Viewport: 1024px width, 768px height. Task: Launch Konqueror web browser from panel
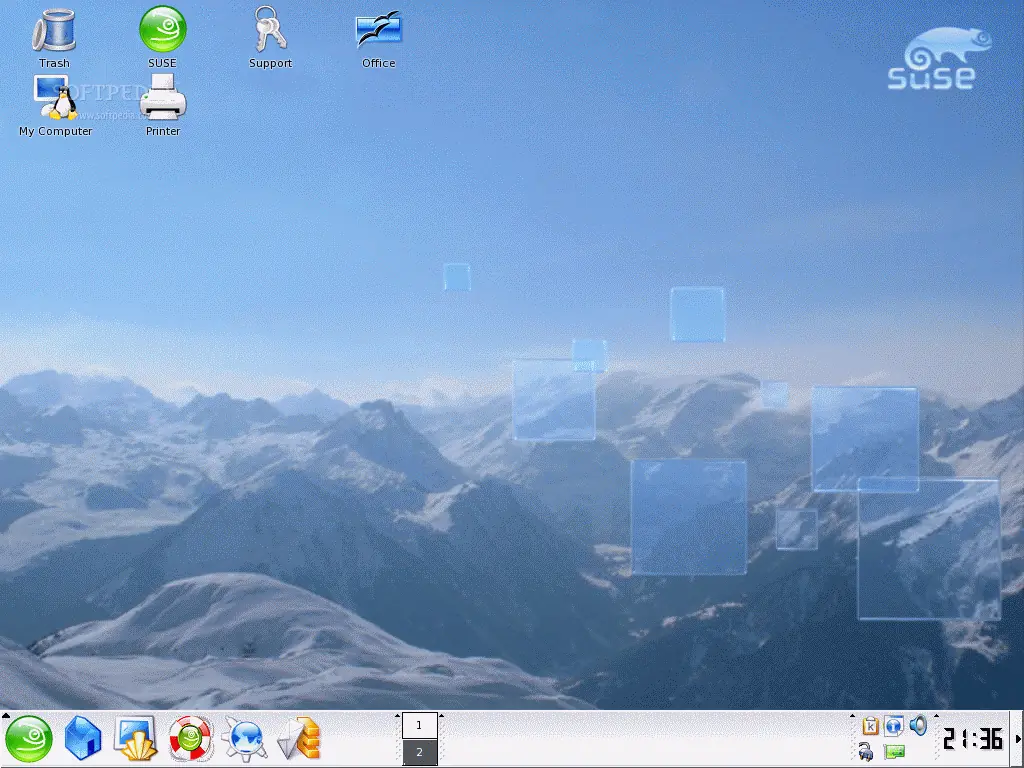[244, 739]
